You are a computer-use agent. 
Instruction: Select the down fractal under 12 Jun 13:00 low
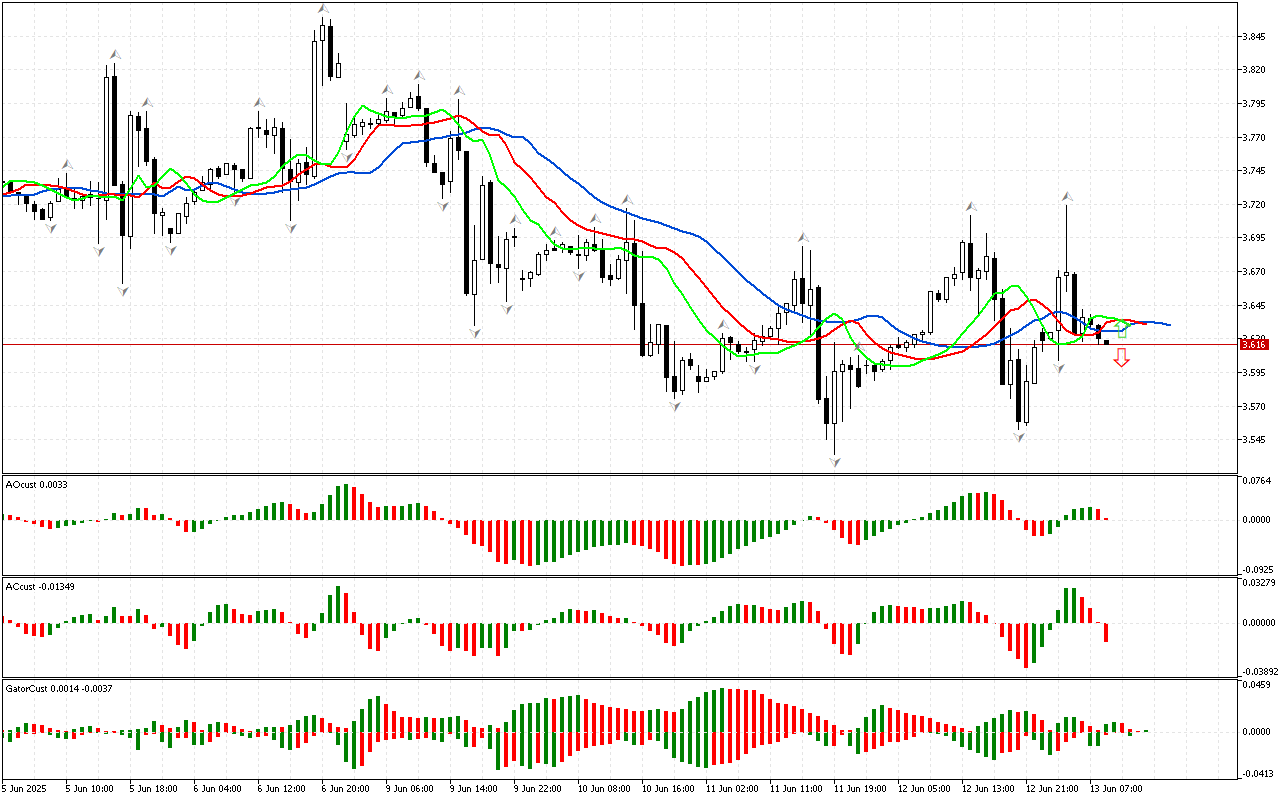(1020, 437)
